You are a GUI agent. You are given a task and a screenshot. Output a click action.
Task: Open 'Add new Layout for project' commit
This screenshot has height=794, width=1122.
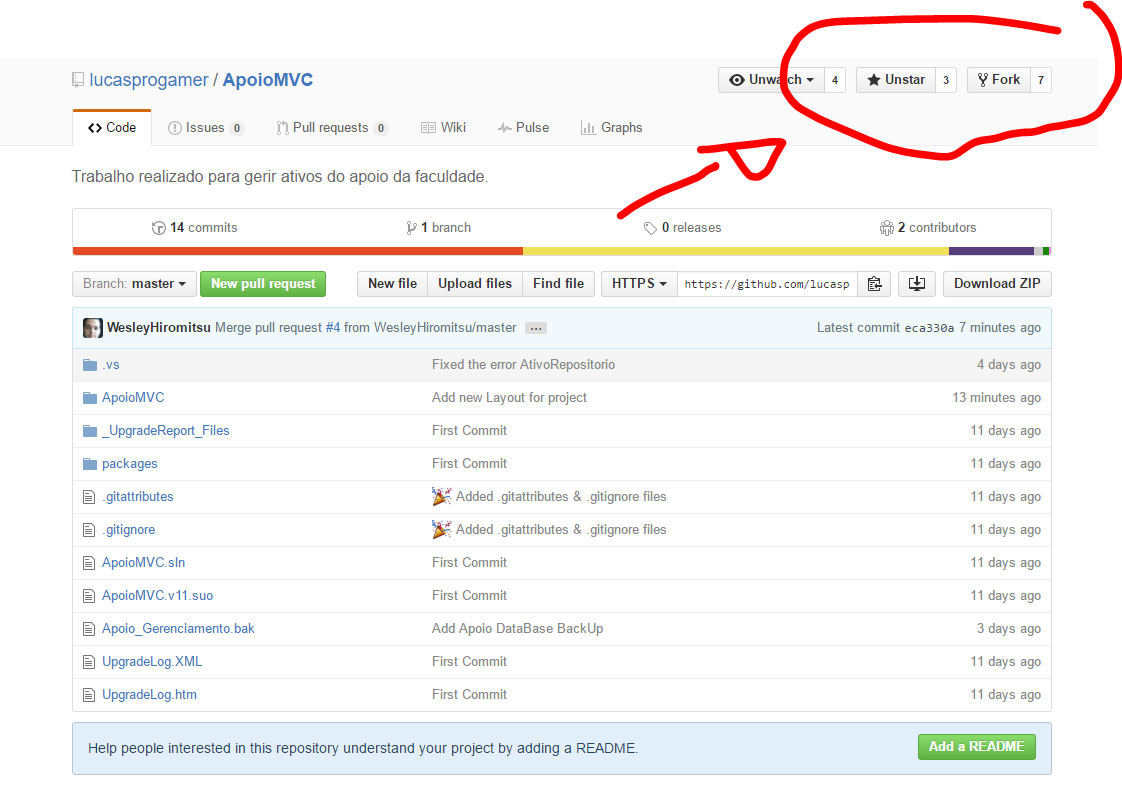click(509, 398)
